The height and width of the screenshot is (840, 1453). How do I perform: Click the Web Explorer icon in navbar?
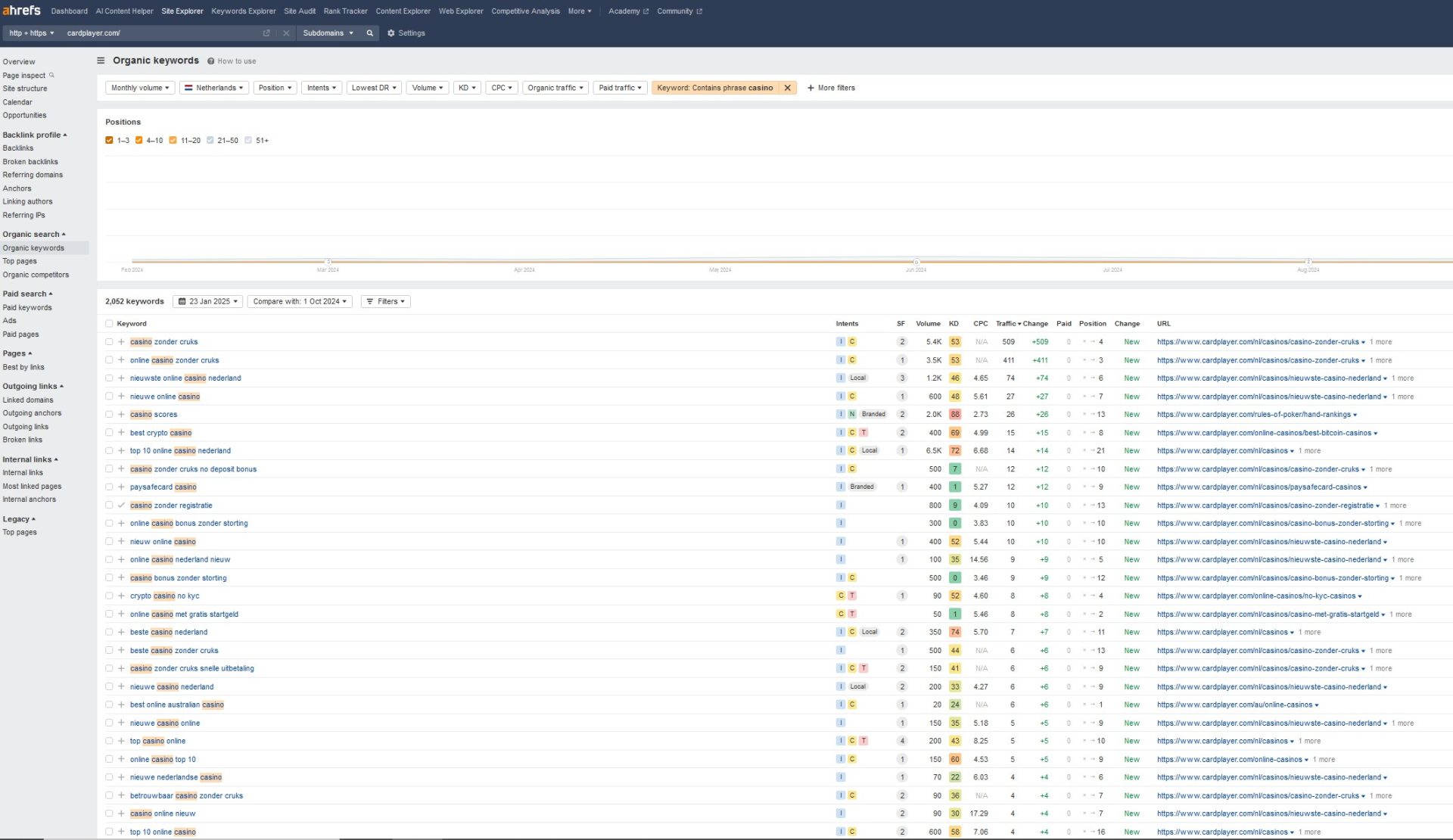pyautogui.click(x=460, y=11)
